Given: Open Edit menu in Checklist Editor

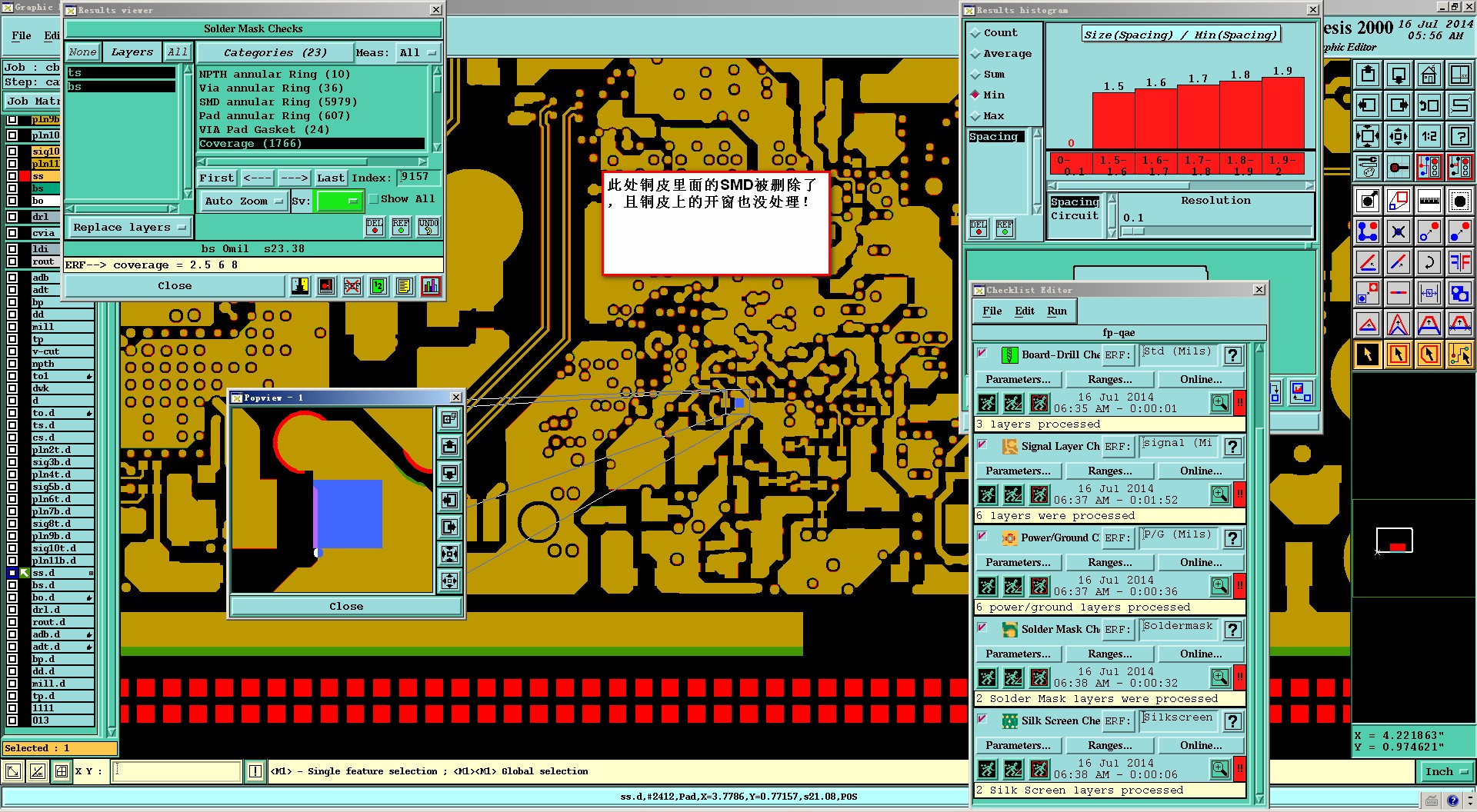Looking at the screenshot, I should [1025, 311].
